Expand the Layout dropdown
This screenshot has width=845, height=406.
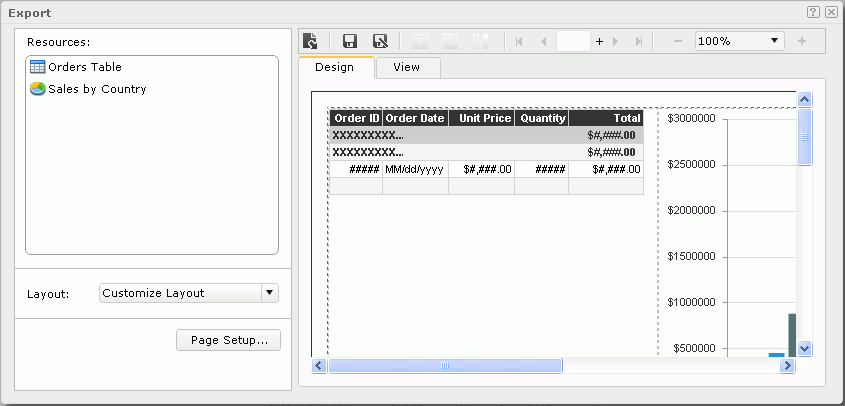268,293
